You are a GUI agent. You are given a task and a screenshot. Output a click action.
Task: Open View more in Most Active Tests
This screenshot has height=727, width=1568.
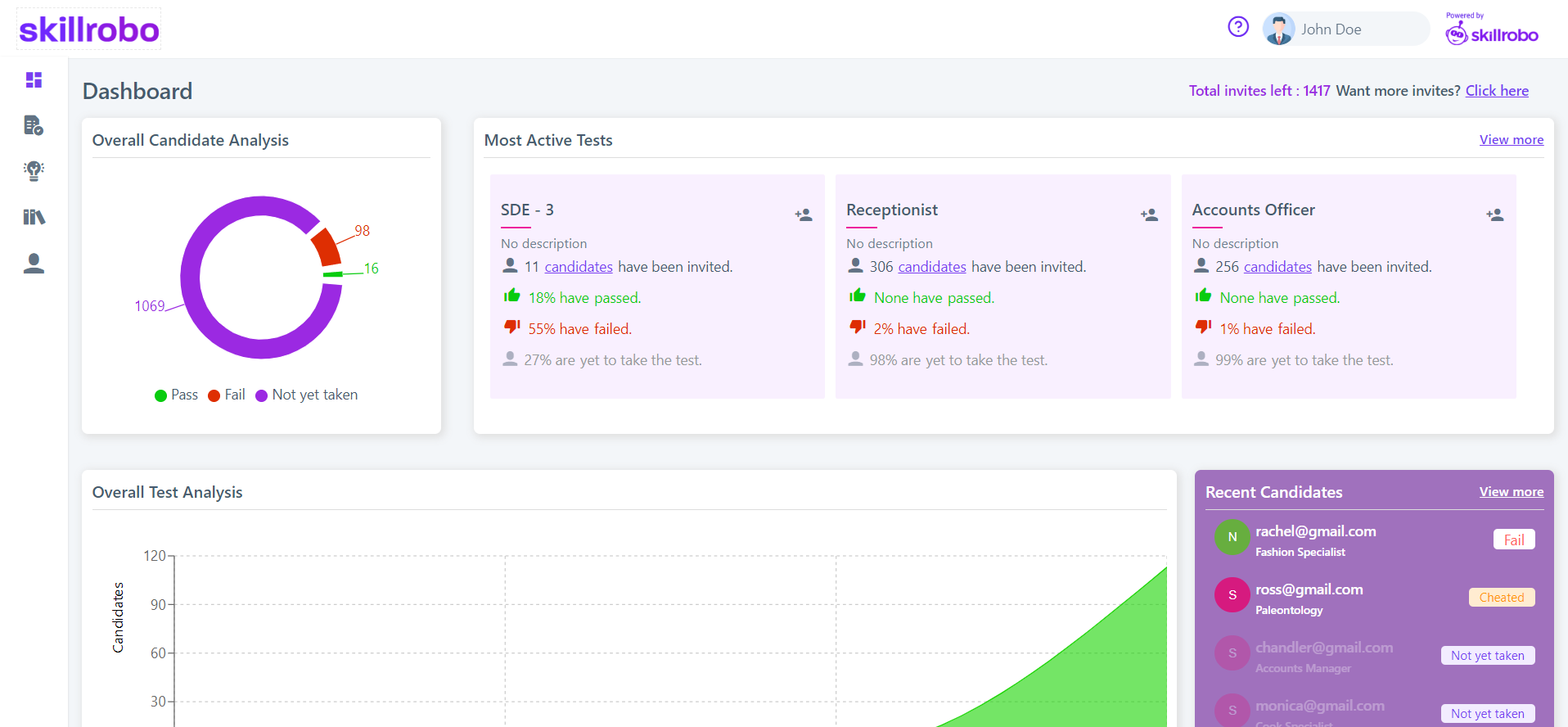point(1512,140)
